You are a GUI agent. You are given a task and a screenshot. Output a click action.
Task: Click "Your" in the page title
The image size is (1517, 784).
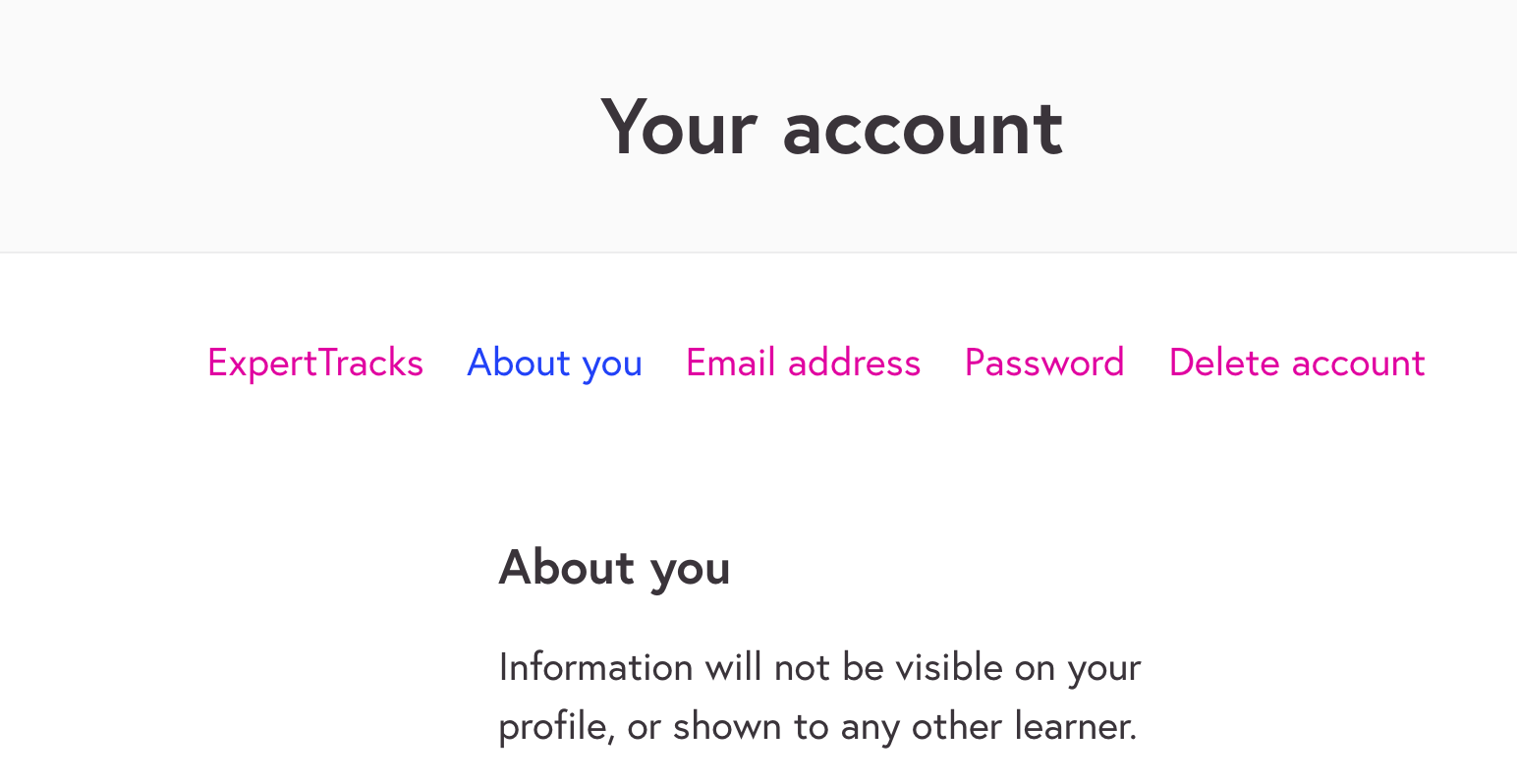pyautogui.click(x=679, y=127)
